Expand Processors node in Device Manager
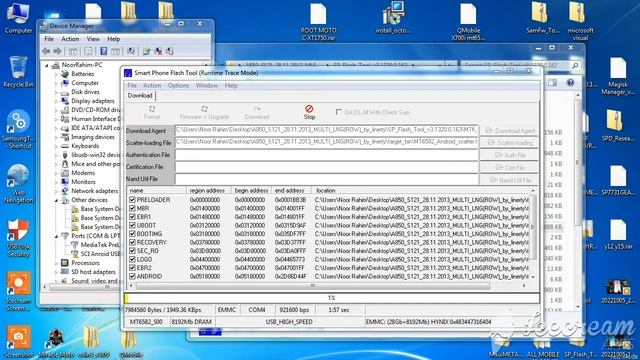 click(56, 263)
